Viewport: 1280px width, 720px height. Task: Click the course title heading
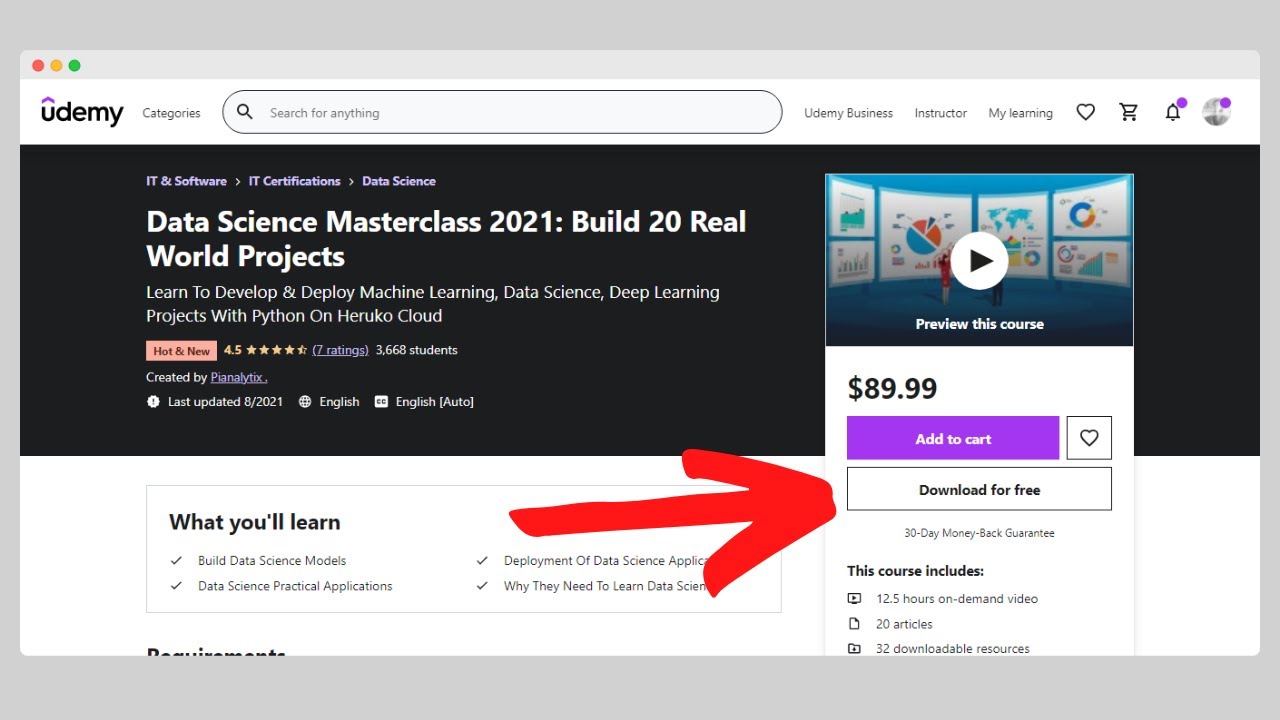446,238
